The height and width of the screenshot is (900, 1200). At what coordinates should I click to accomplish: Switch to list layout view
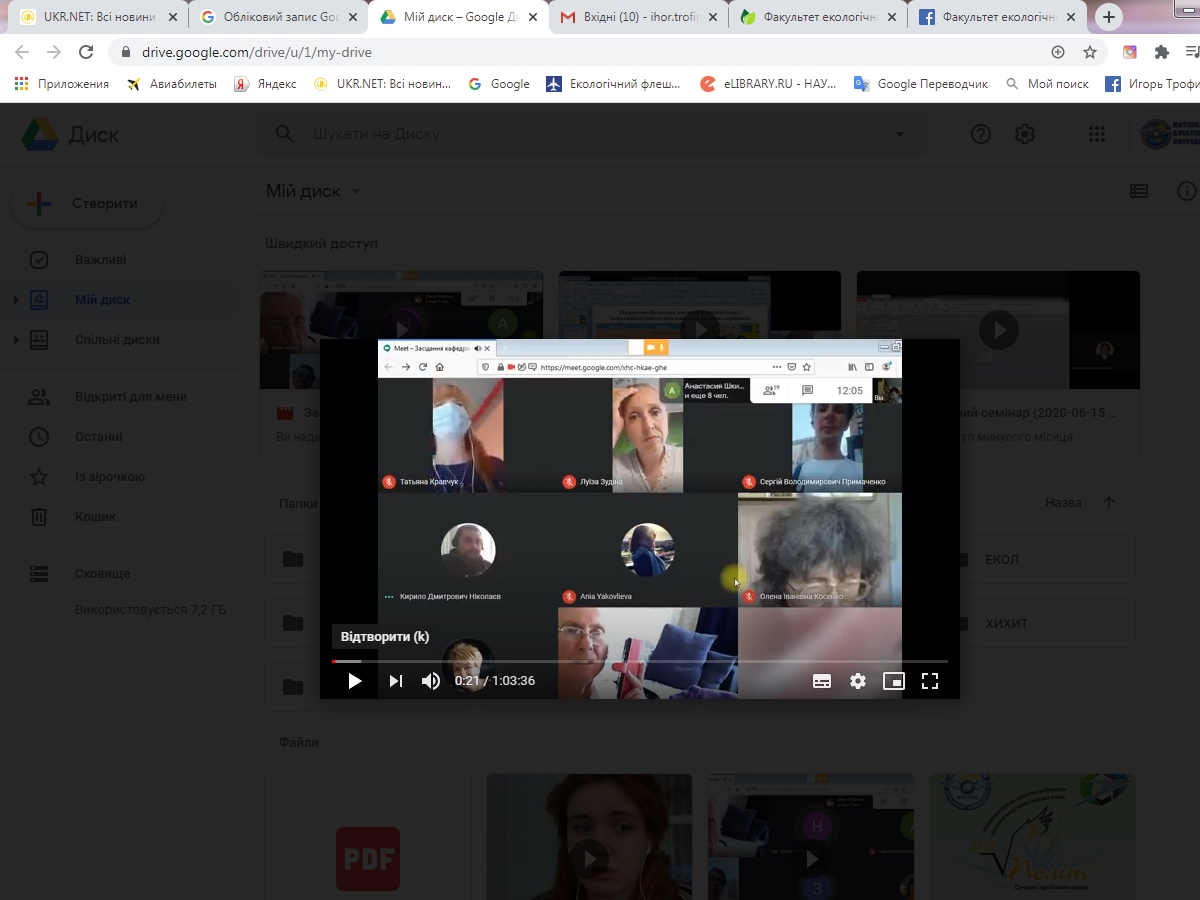[x=1139, y=191]
